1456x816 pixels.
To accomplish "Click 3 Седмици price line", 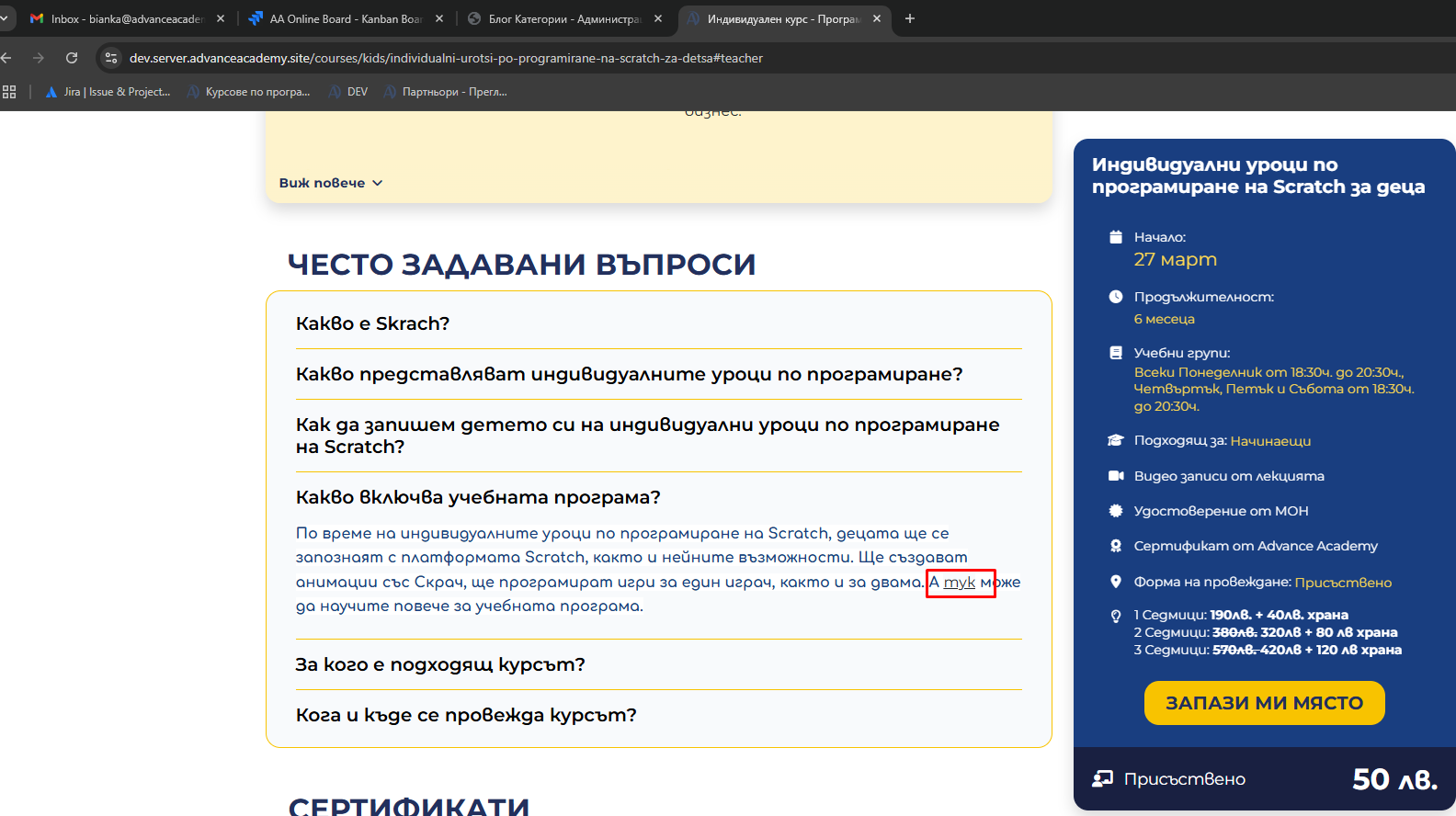I will pos(1268,650).
